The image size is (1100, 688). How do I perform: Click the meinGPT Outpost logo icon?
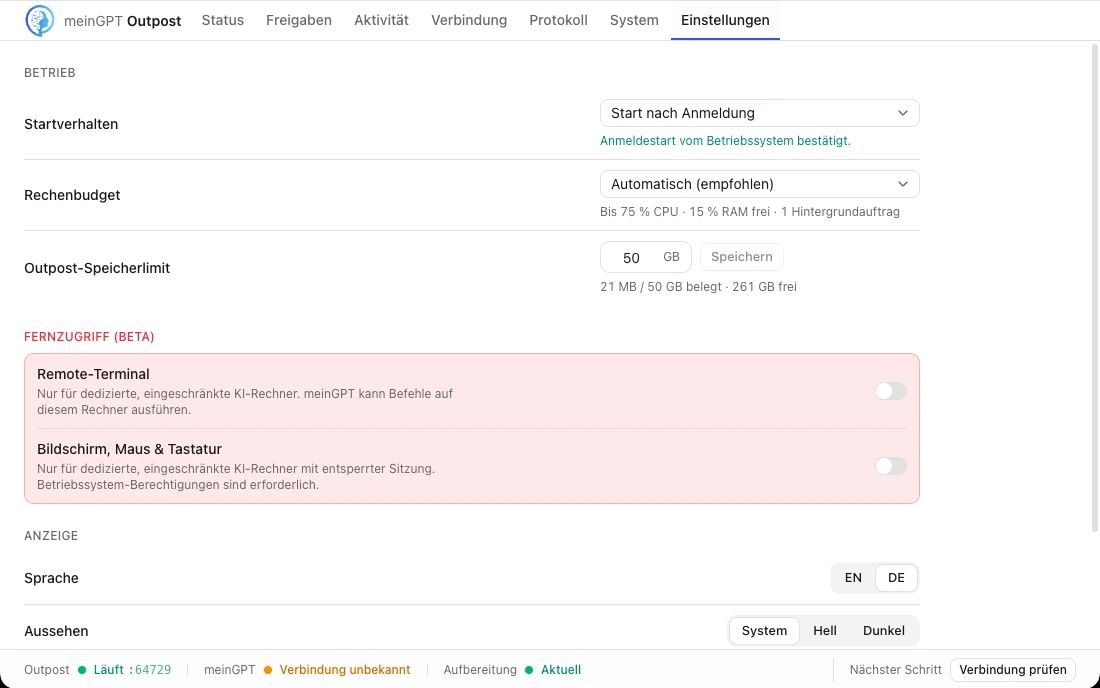point(40,20)
